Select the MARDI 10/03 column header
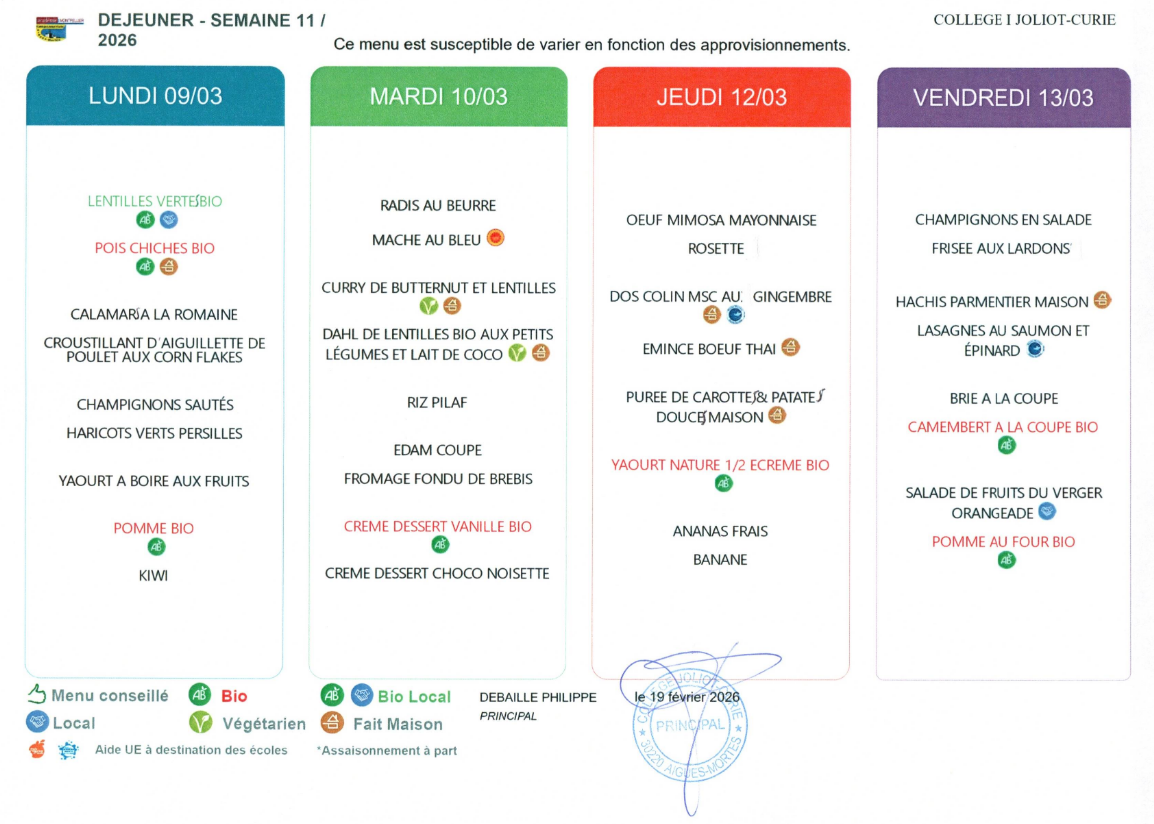 click(438, 97)
